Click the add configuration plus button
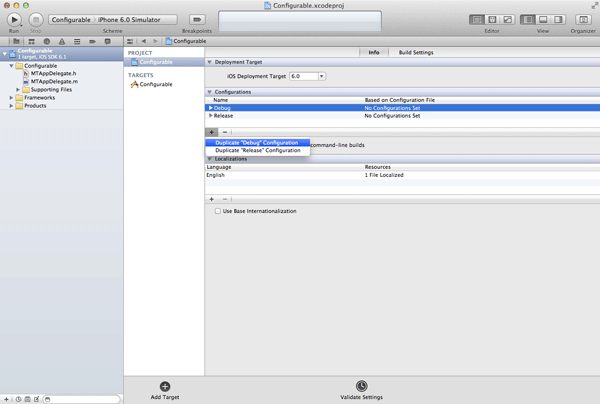The image size is (600, 404). coord(212,132)
